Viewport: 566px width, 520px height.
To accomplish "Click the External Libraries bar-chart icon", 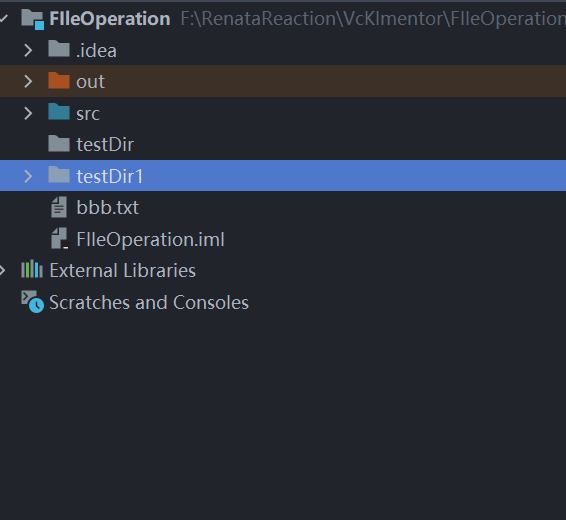I will (32, 269).
